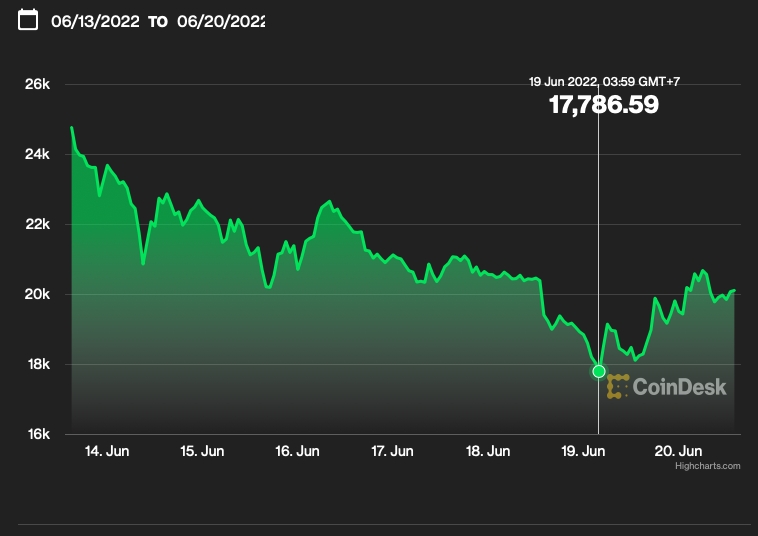The height and width of the screenshot is (536, 758).
Task: Select the 18. Jun axis label
Action: [x=488, y=451]
